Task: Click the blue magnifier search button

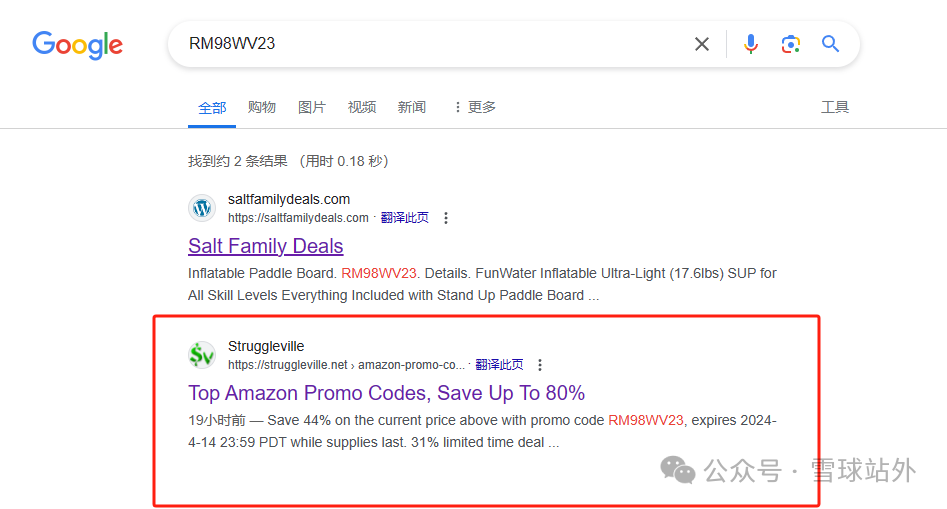Action: [x=830, y=44]
